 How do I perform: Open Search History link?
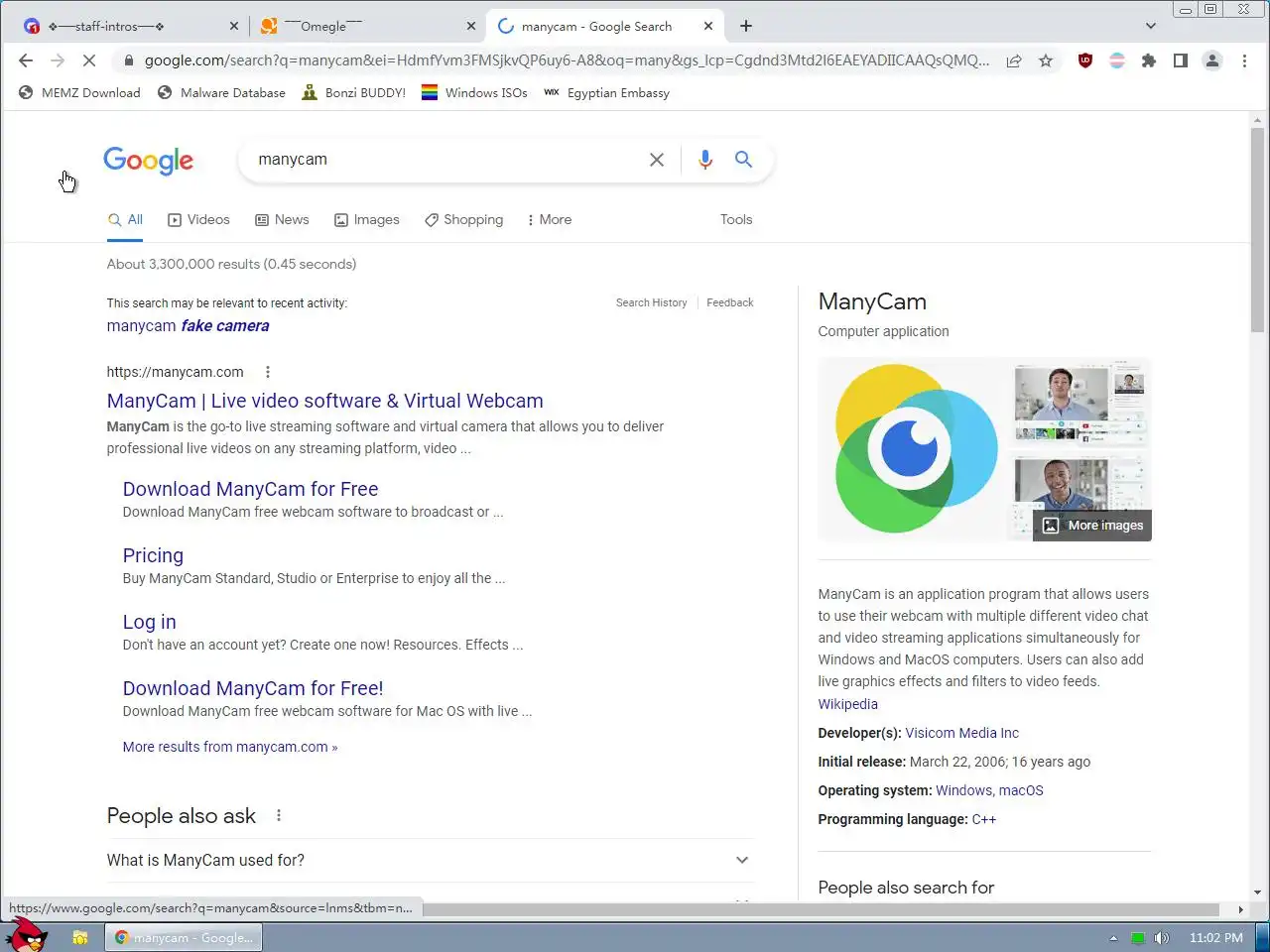click(651, 302)
